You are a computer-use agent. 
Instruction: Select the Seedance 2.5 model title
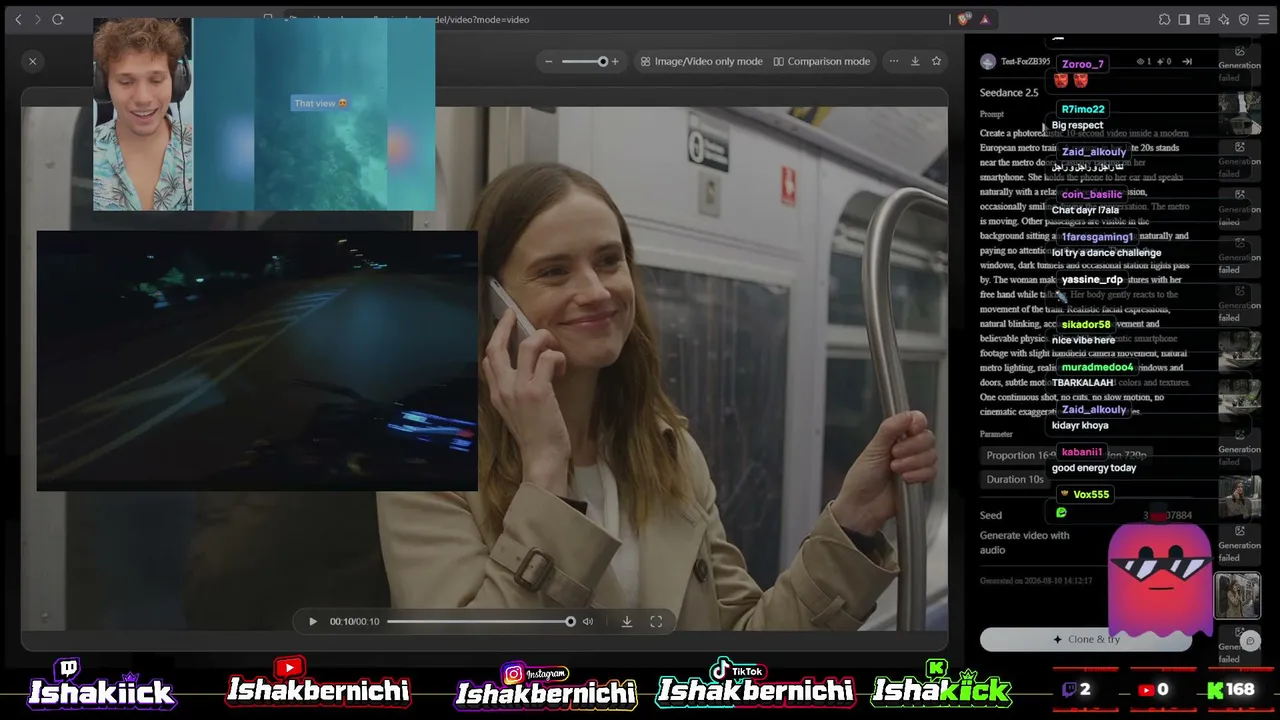click(1009, 93)
